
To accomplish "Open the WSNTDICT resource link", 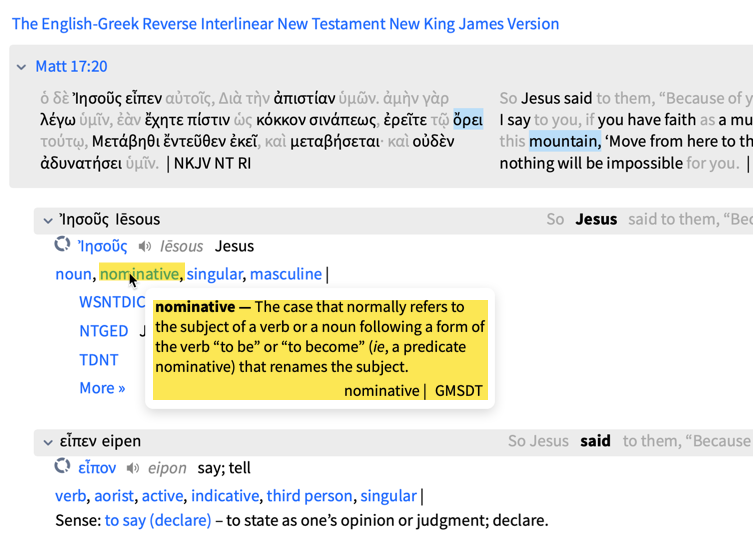I will click(112, 302).
